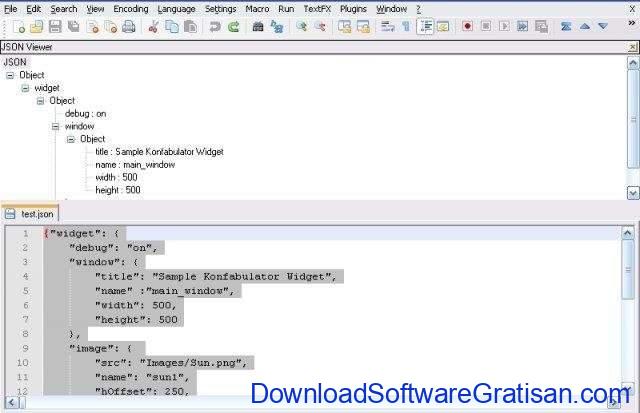
Task: Switch to the test.json tab
Action: pos(31,214)
